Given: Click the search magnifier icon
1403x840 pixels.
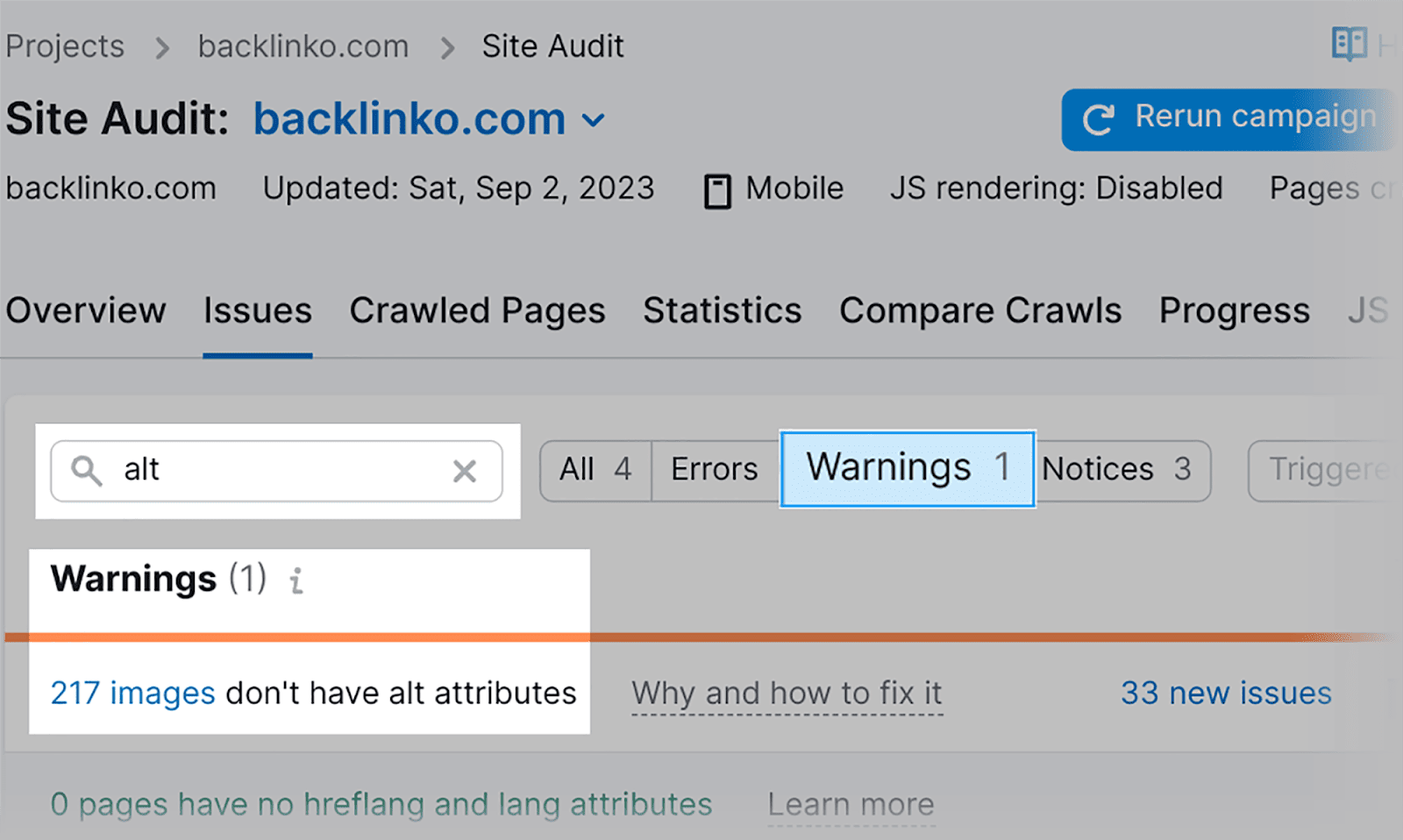Looking at the screenshot, I should point(85,471).
